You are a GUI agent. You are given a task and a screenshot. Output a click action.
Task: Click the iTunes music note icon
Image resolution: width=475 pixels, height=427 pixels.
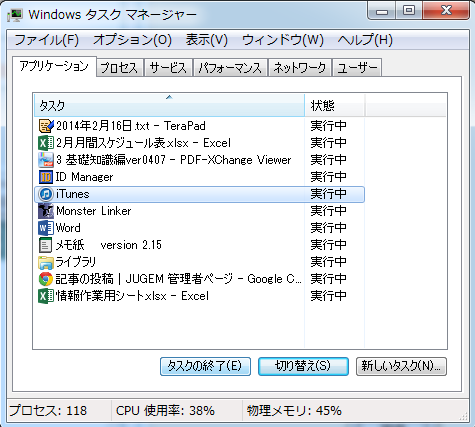coord(46,194)
